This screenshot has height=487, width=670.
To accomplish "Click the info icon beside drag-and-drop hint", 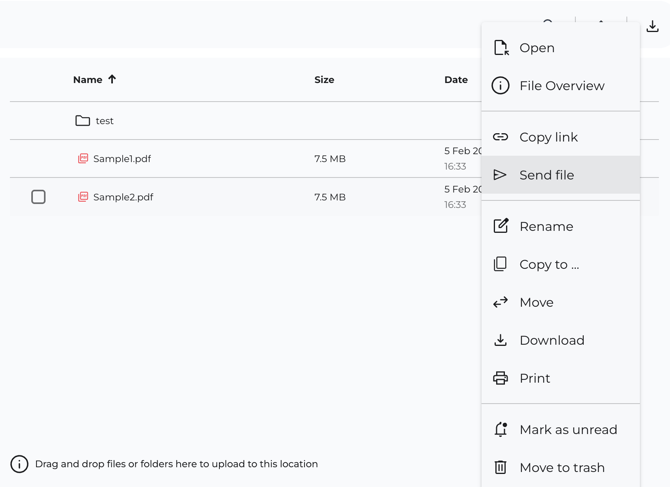I will (x=19, y=464).
